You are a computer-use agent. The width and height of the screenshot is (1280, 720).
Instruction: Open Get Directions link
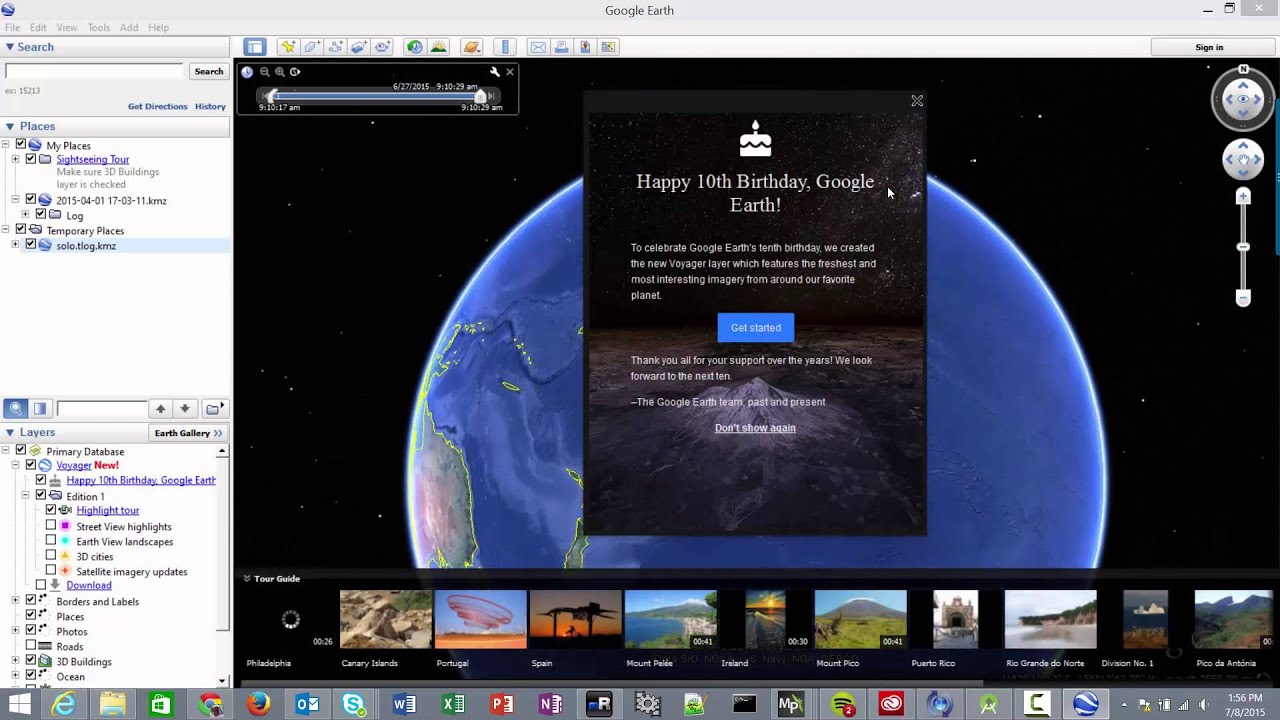(x=158, y=106)
